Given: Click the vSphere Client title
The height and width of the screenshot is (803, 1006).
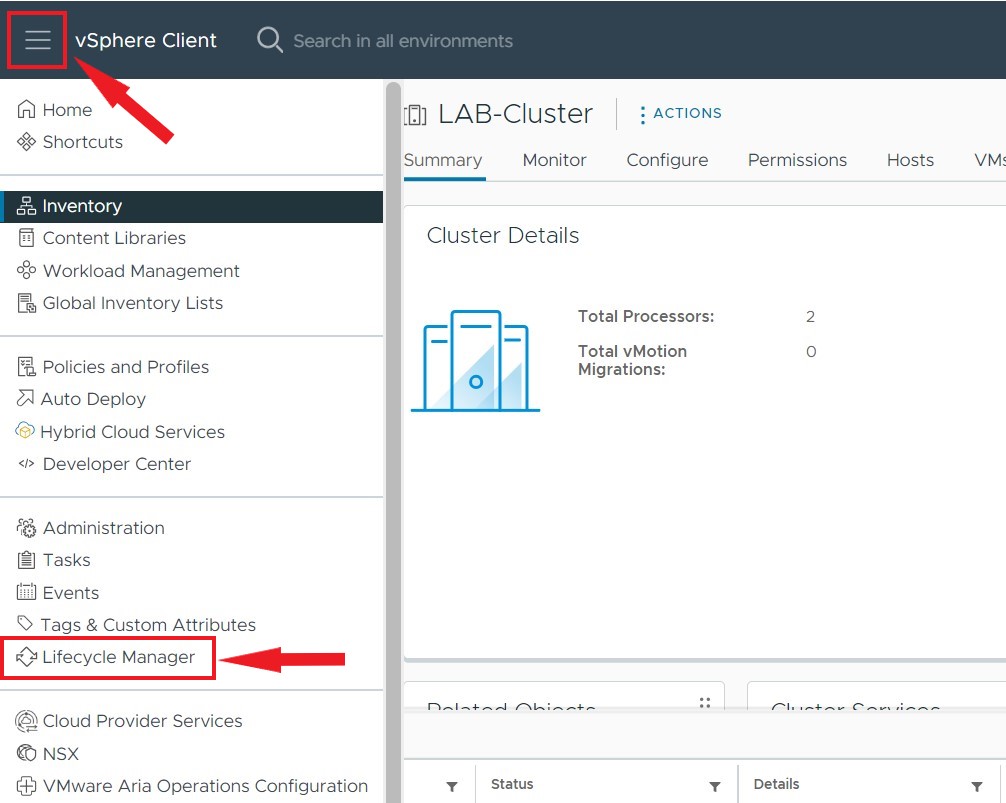Looking at the screenshot, I should coord(146,40).
